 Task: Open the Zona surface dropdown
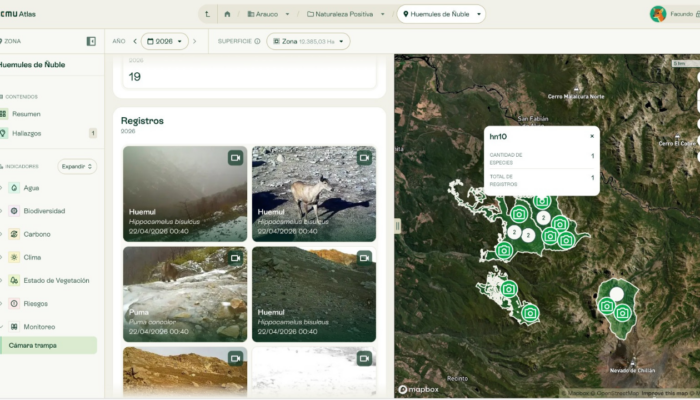(308, 42)
